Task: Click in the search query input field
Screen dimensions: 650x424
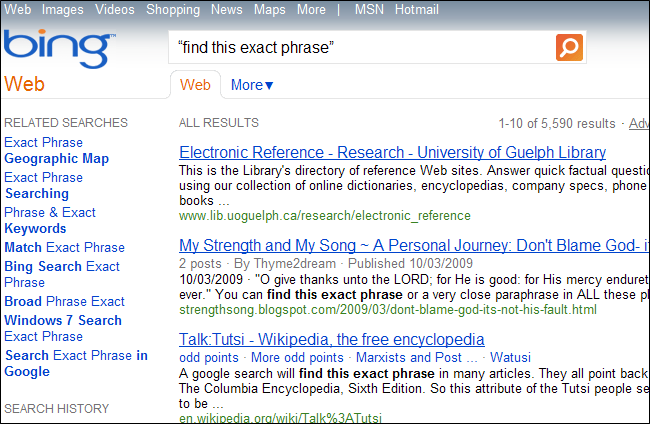Action: click(360, 47)
